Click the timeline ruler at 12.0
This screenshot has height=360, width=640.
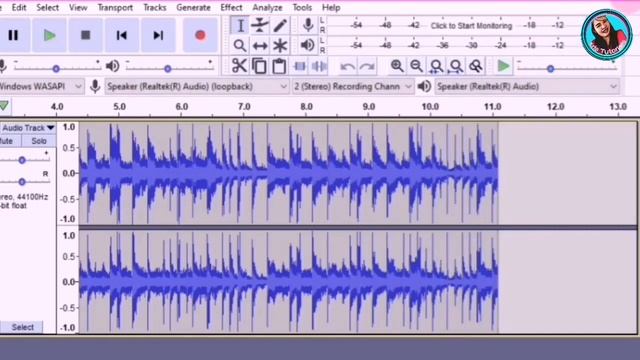(556, 107)
